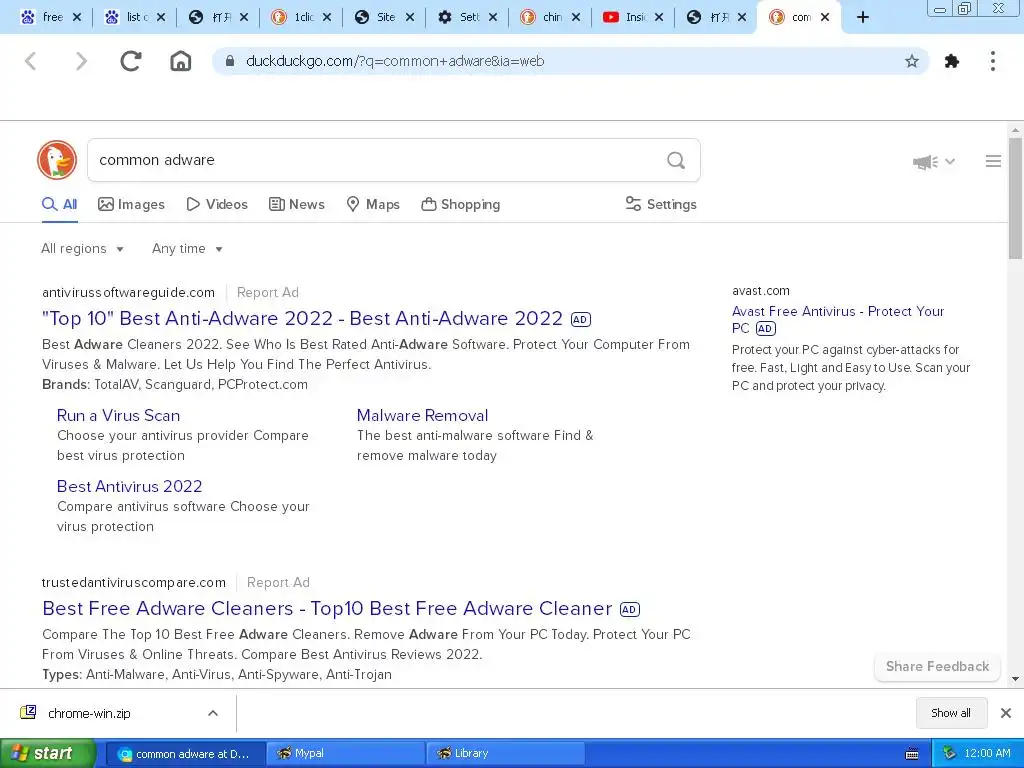Select the All results tab
1024x768 pixels.
pos(59,204)
